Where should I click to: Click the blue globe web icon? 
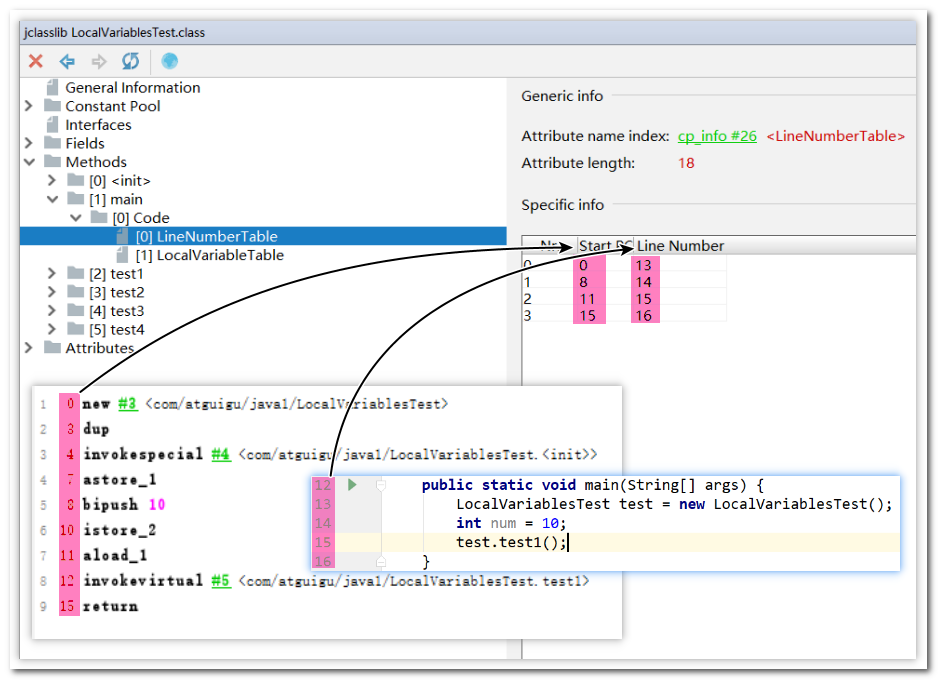(170, 61)
